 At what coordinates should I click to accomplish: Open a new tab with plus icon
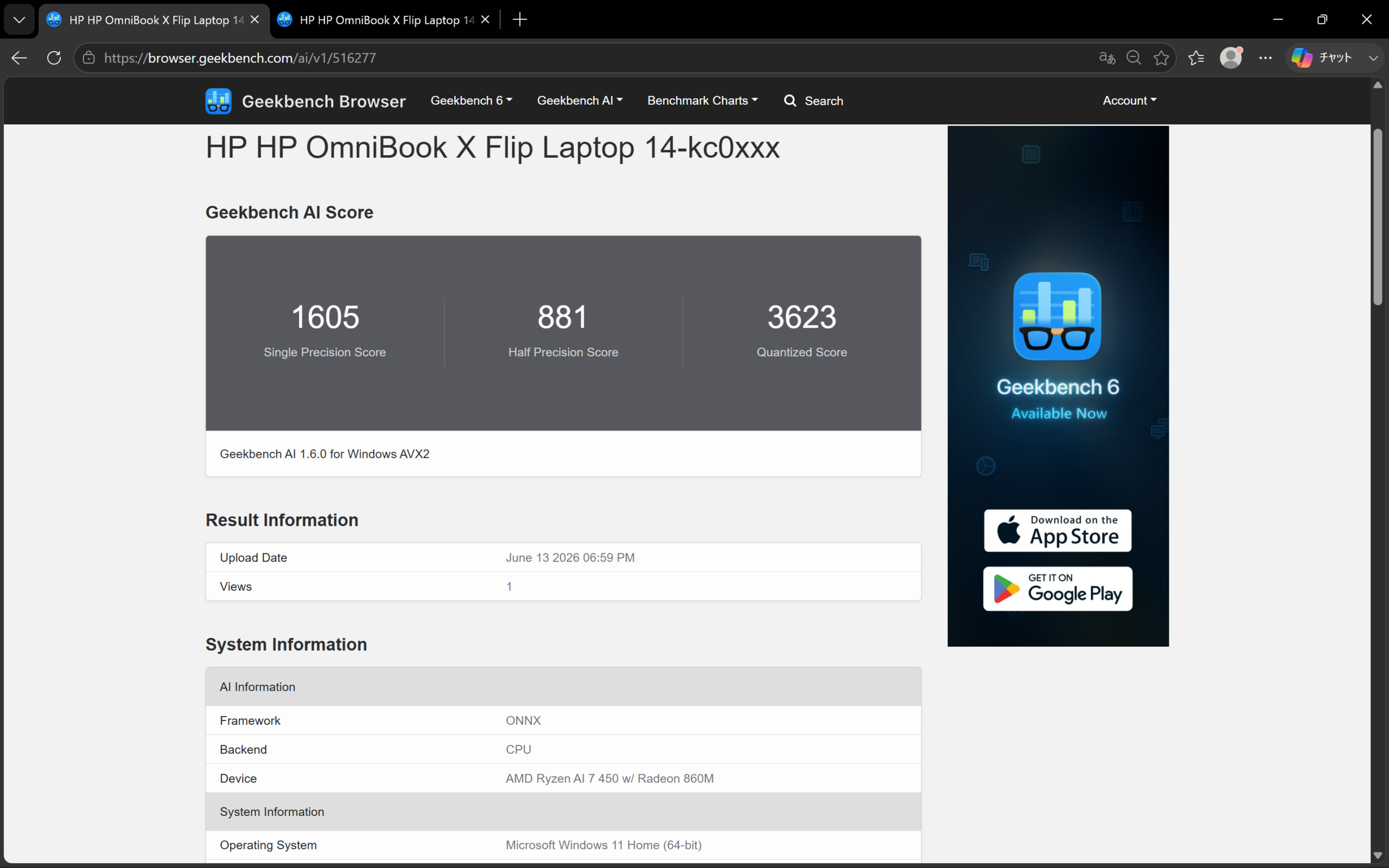tap(519, 20)
